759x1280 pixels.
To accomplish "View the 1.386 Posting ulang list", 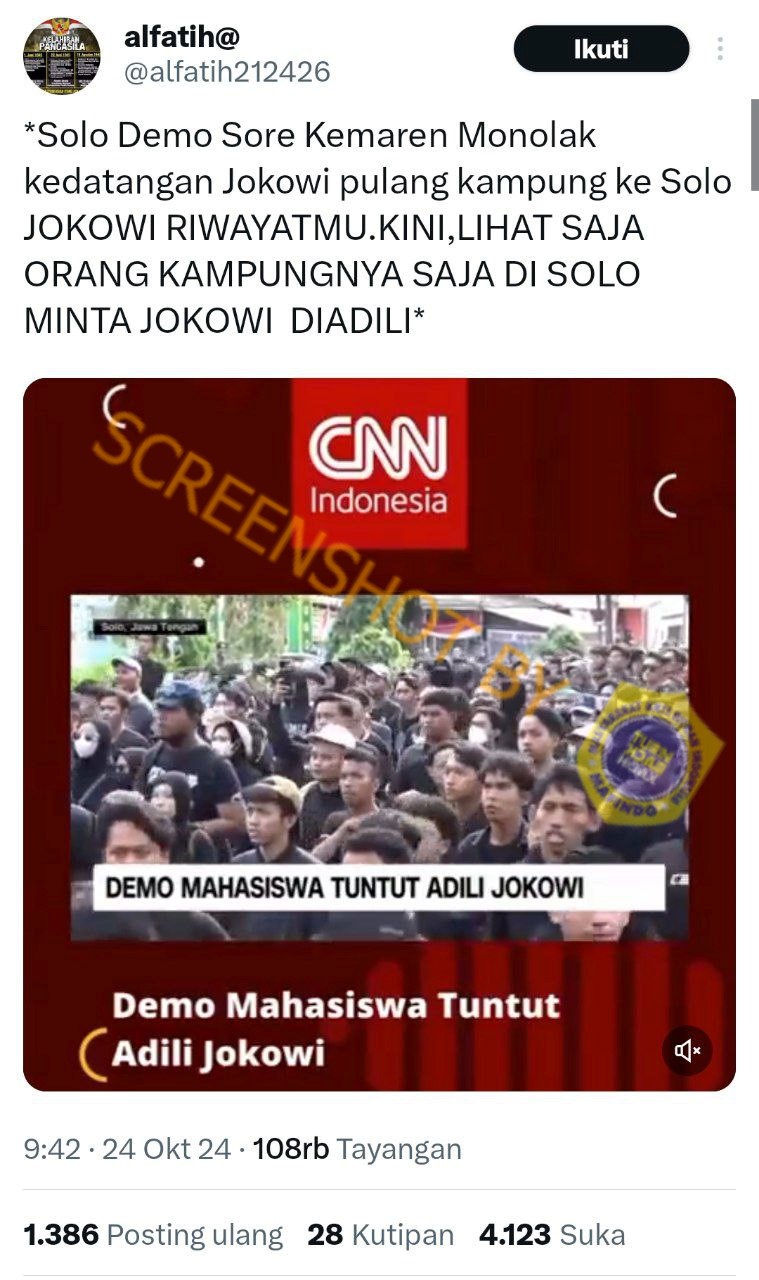I will pyautogui.click(x=153, y=1235).
